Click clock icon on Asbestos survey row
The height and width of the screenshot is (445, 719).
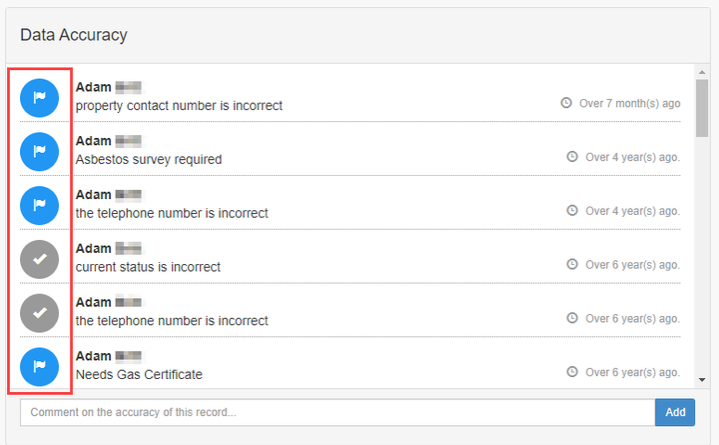click(572, 157)
